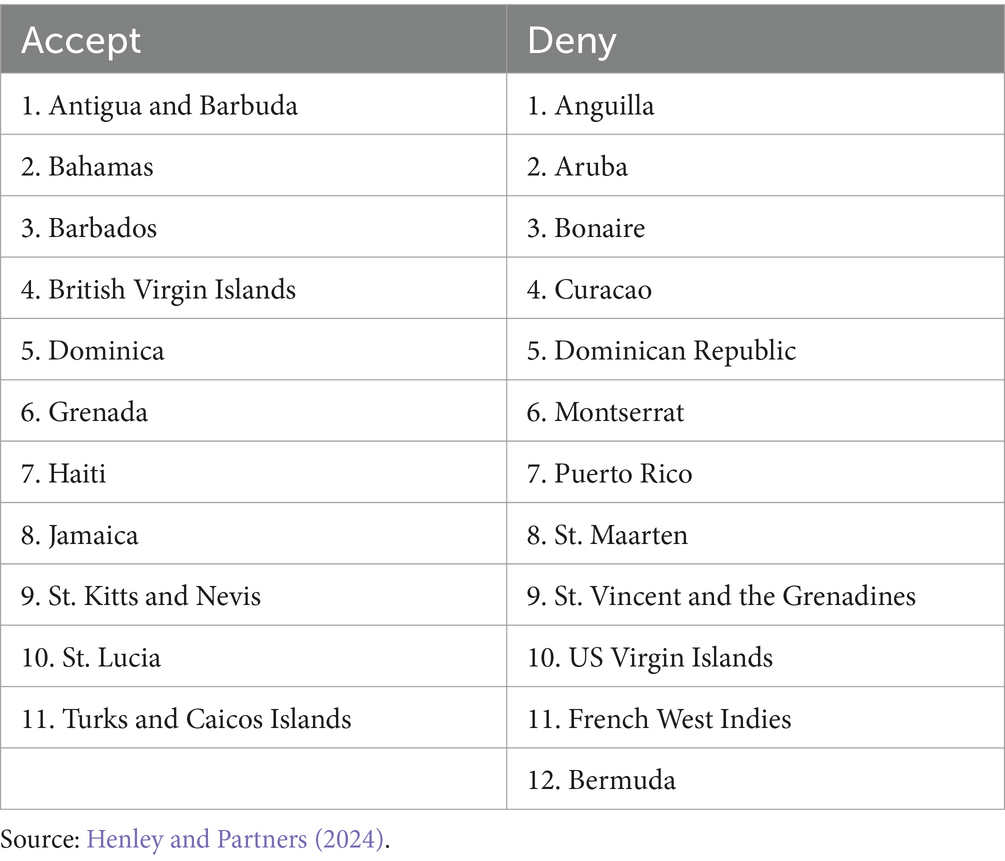The width and height of the screenshot is (1005, 861).
Task: Select the Dominican Republic cell
Action: point(755,350)
